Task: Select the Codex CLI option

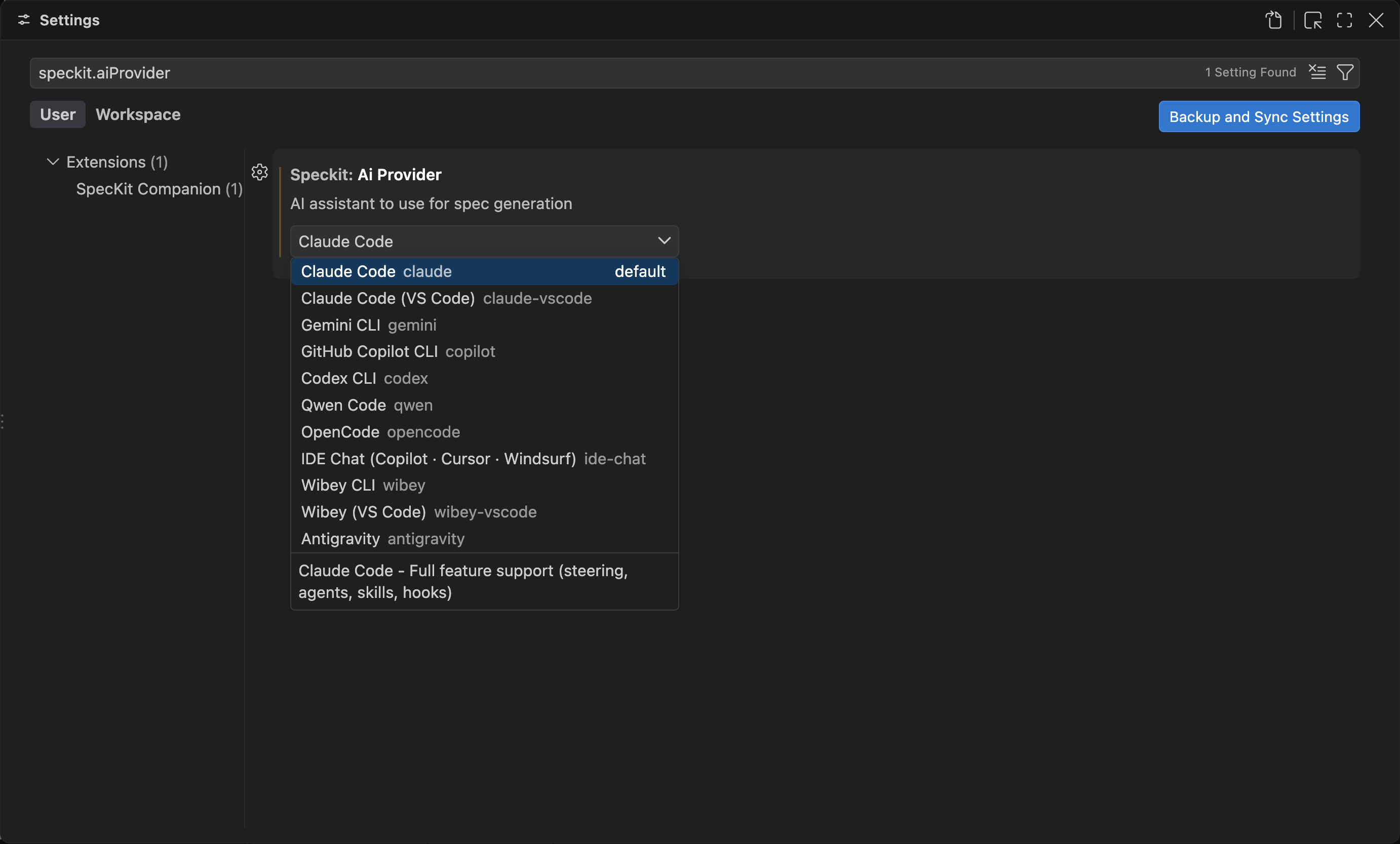Action: pos(484,378)
